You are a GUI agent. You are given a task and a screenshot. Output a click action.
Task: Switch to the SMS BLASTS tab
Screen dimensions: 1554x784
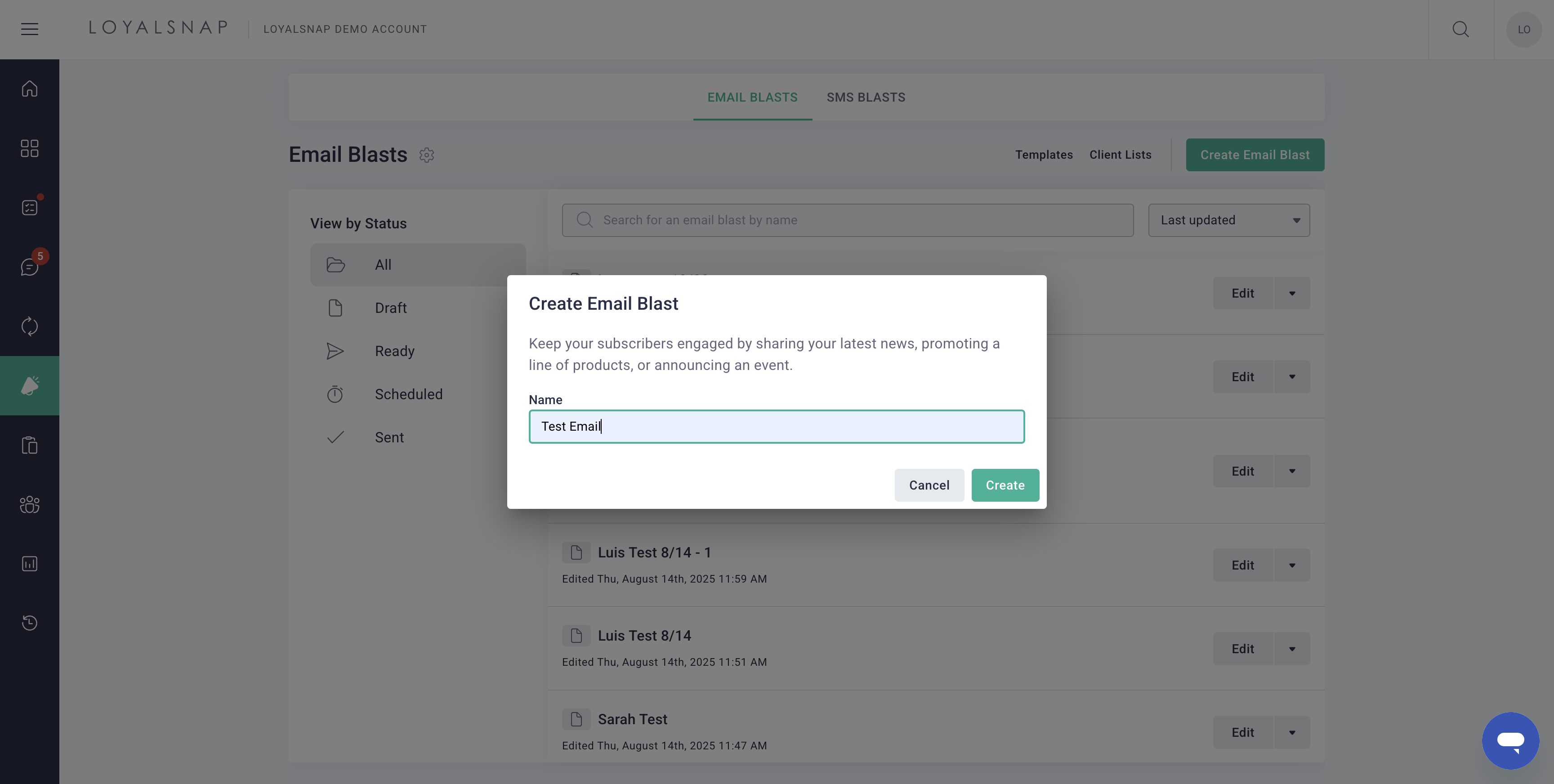tap(866, 97)
